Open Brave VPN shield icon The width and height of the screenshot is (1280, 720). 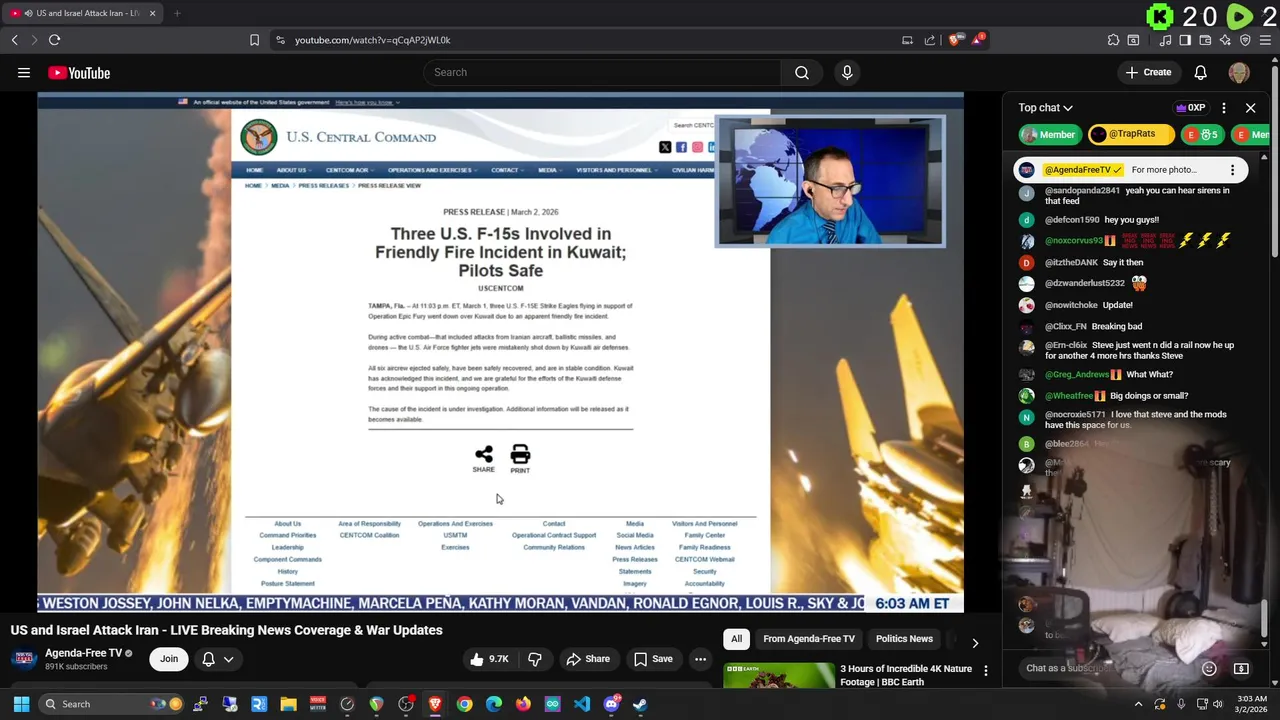pos(1245,40)
